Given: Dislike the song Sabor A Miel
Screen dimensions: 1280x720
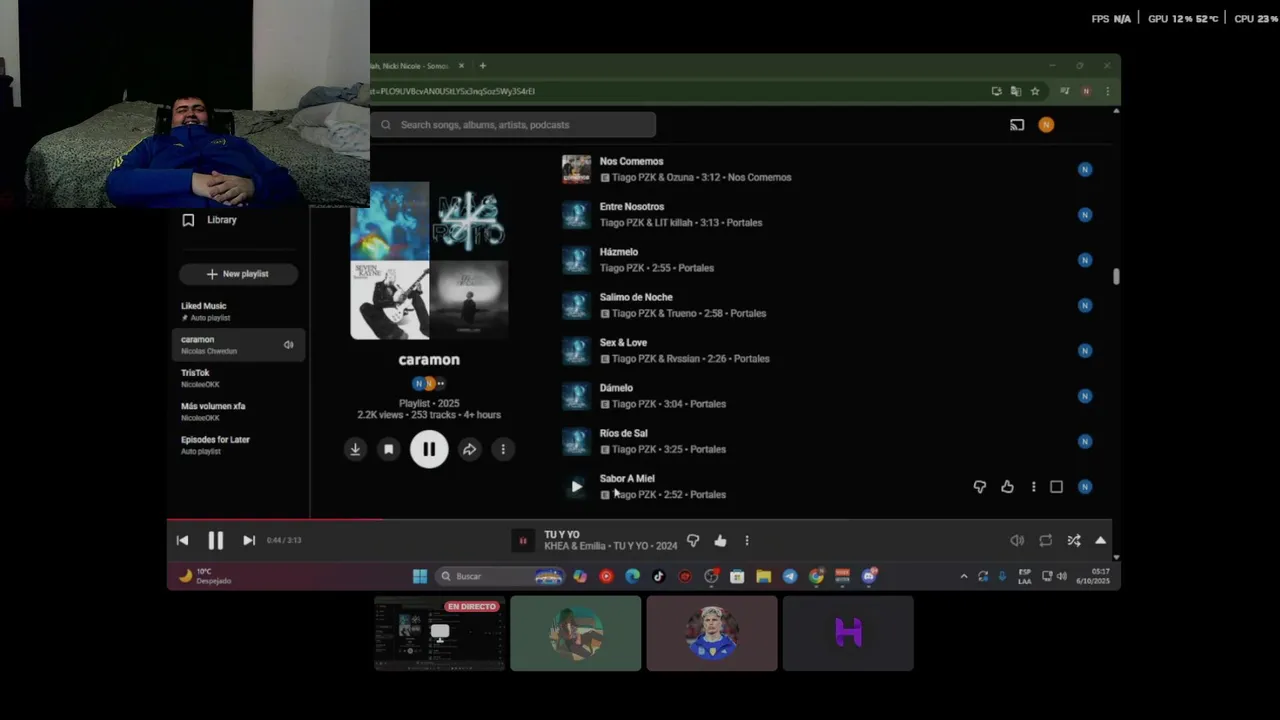Looking at the screenshot, I should 980,487.
